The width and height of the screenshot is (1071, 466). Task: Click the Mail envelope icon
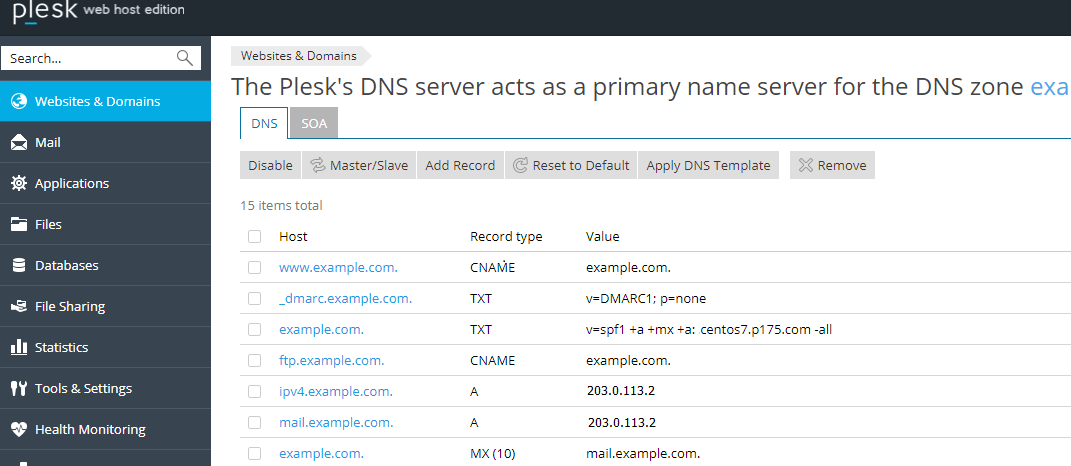(x=18, y=142)
